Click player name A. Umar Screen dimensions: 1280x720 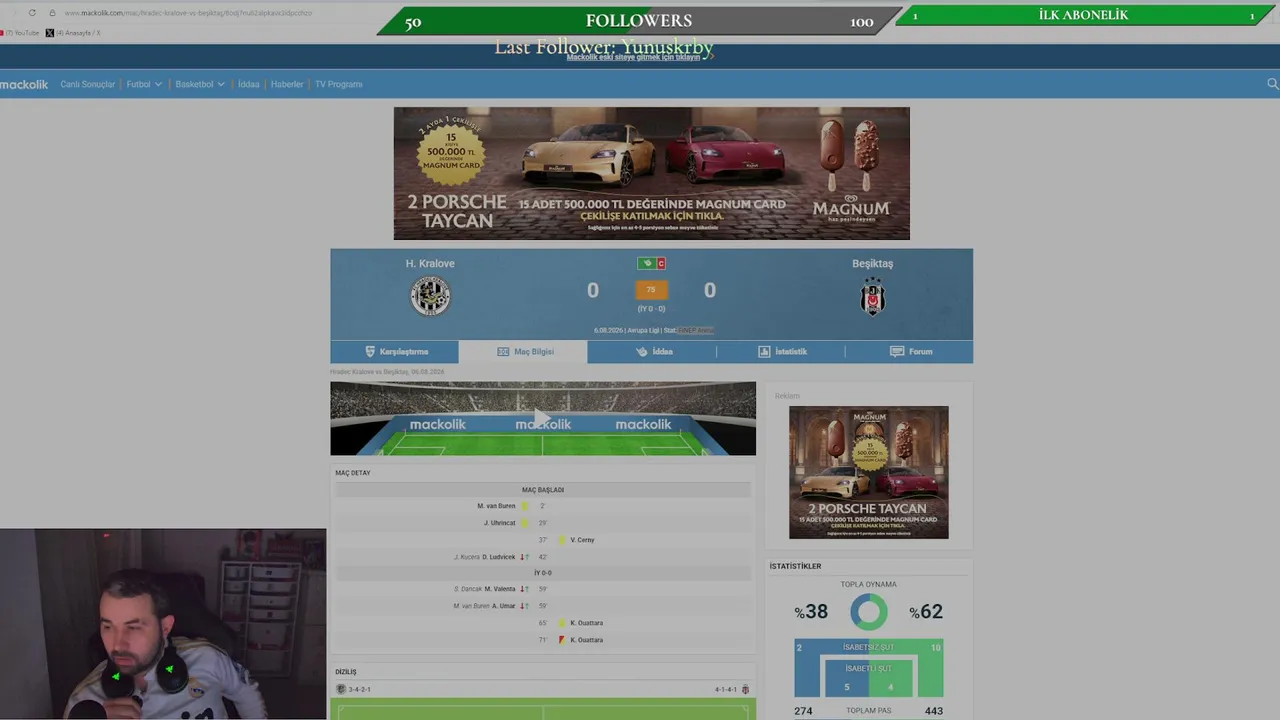[x=504, y=606]
